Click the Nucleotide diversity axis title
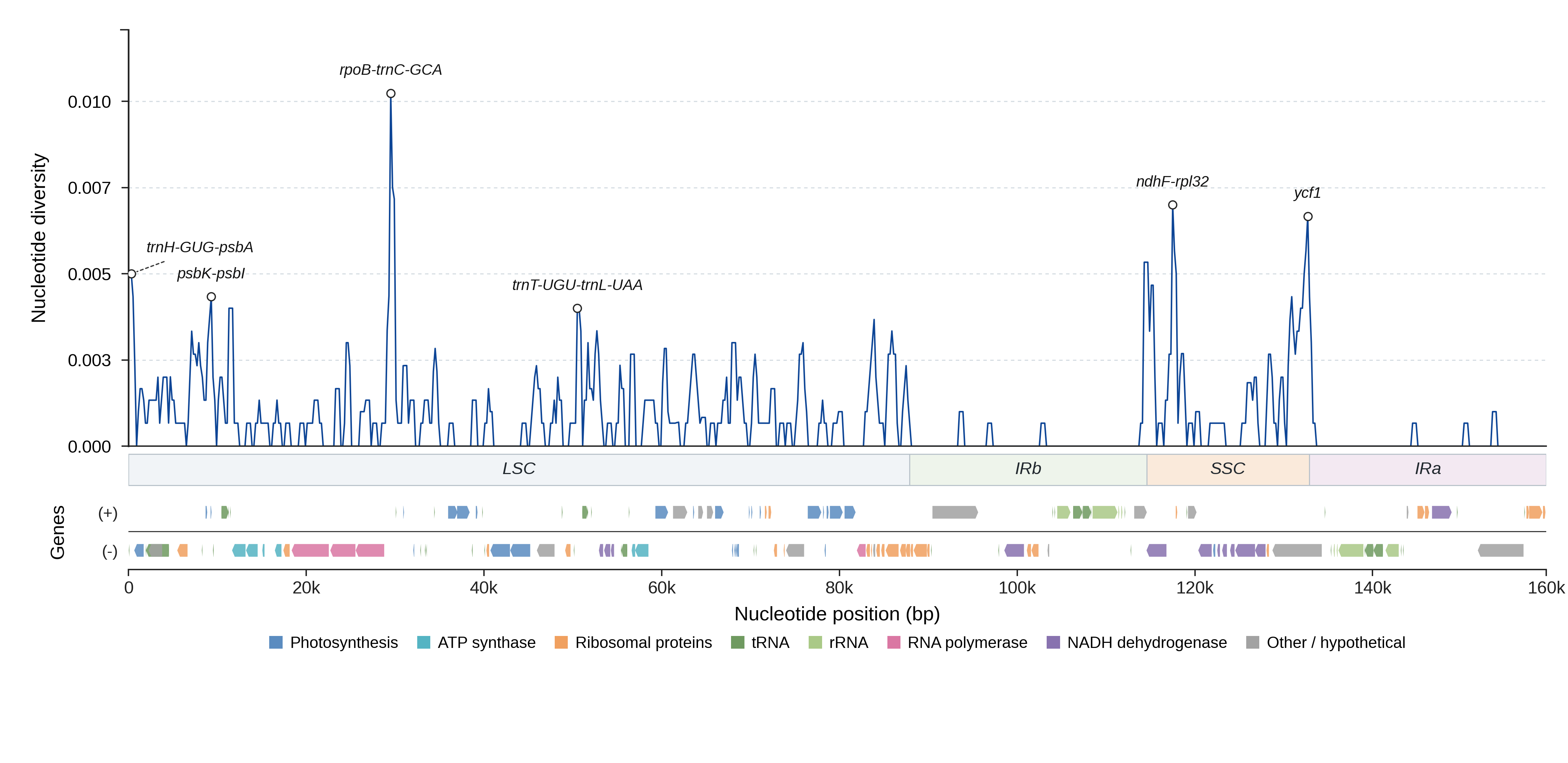This screenshot has height=763, width=1568. (x=39, y=238)
